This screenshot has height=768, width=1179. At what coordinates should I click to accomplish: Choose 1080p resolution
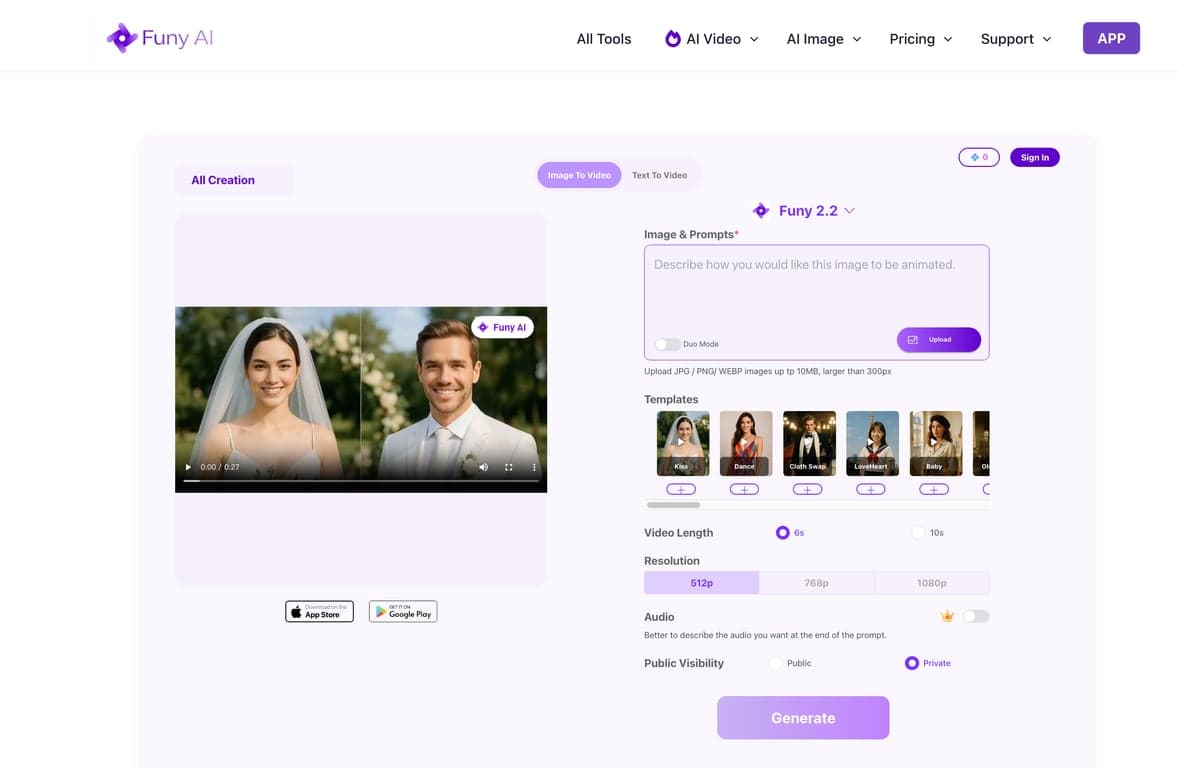(931, 583)
